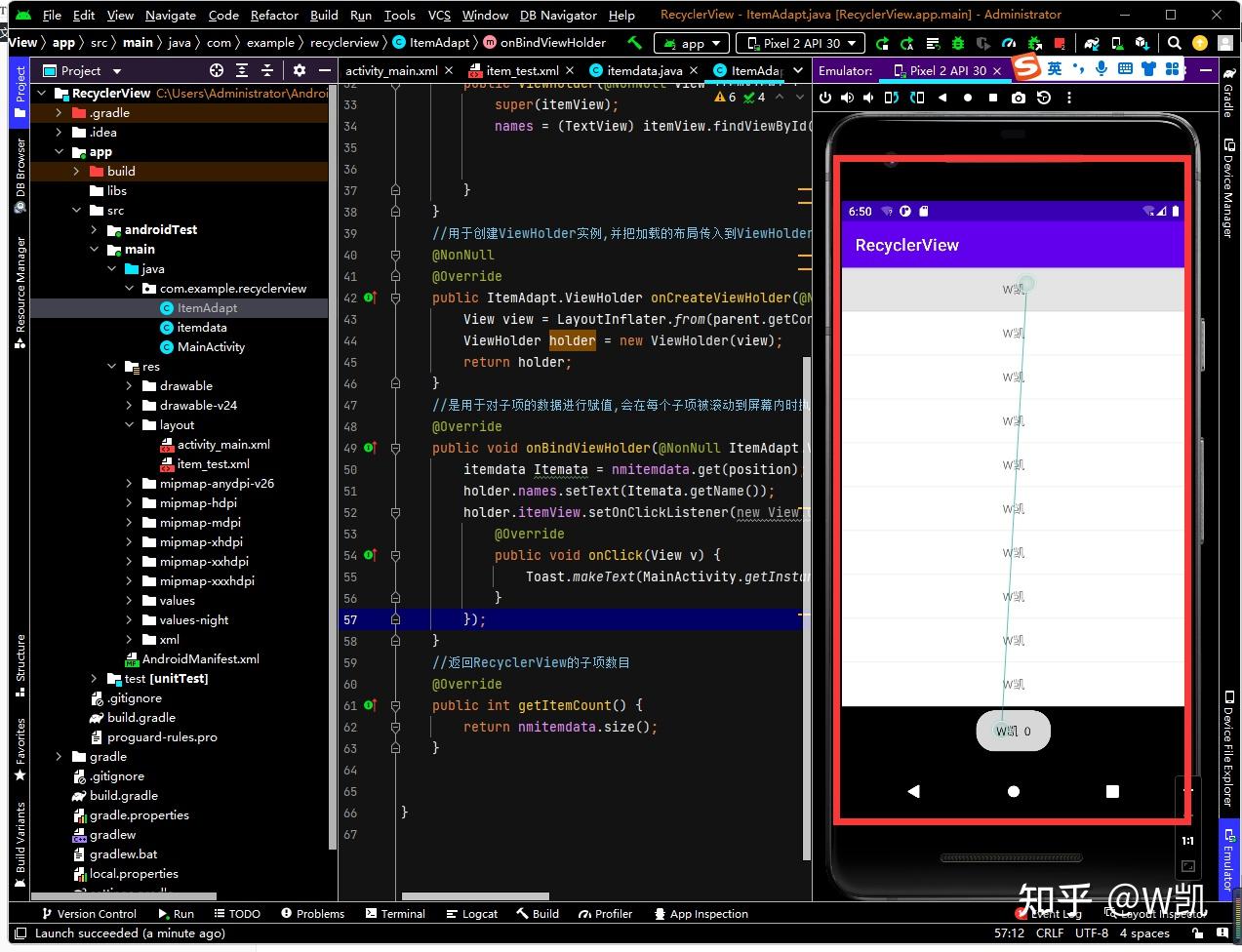Run the app with the green Run icon
1242x952 pixels.
tap(883, 42)
